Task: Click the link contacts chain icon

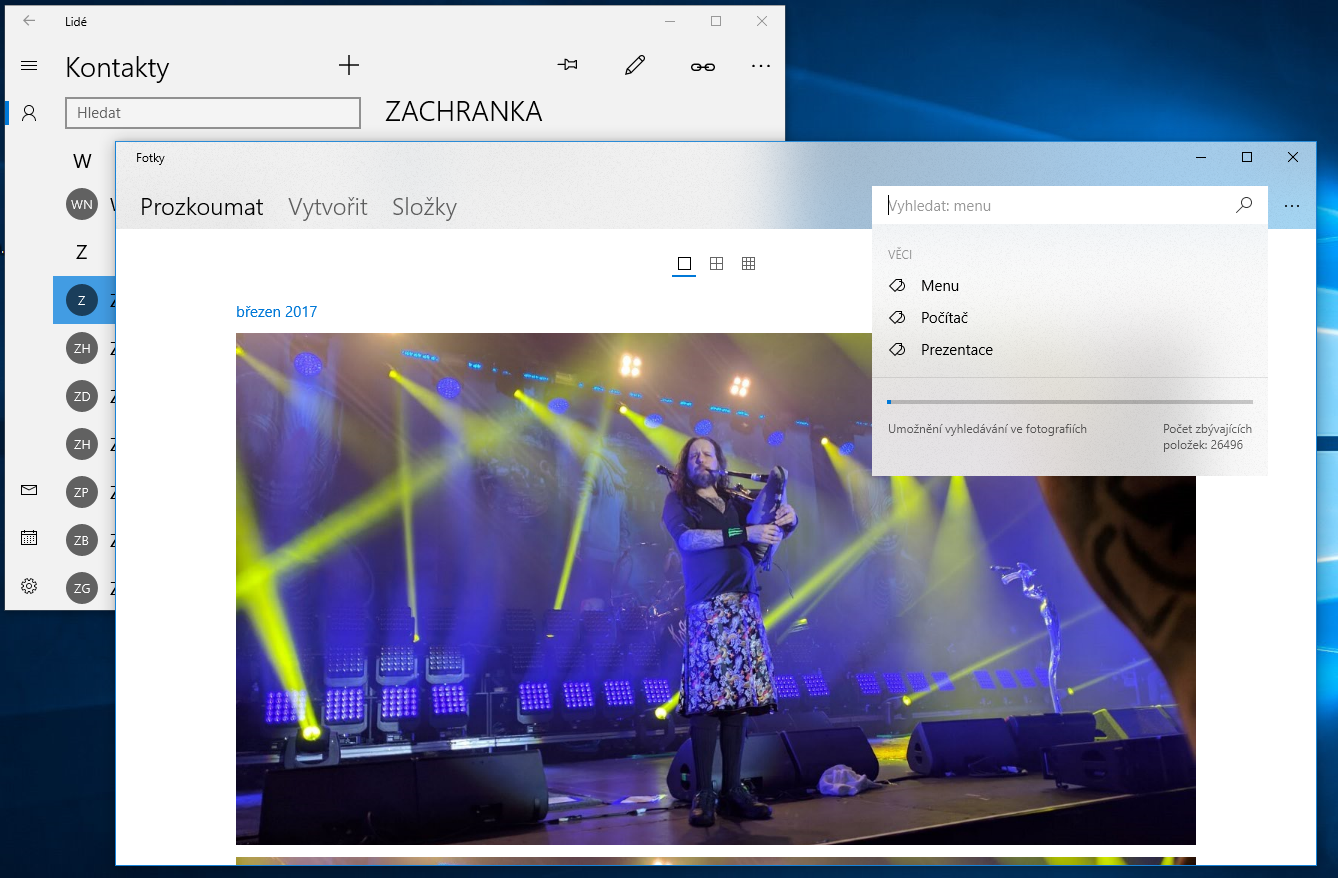Action: click(702, 66)
